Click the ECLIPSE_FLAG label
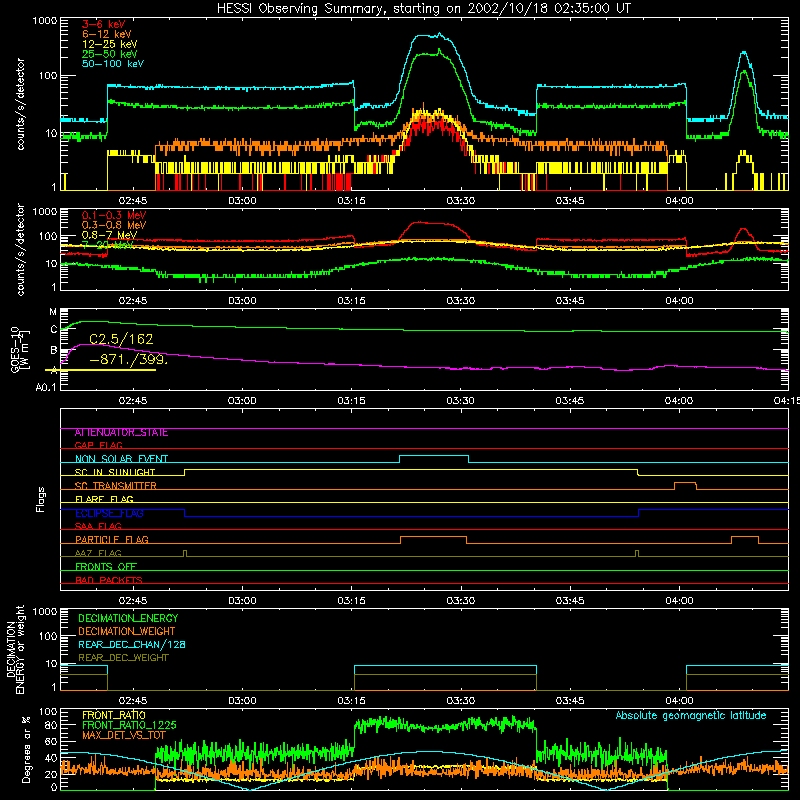Screen dimensions: 800x800 tap(109, 513)
